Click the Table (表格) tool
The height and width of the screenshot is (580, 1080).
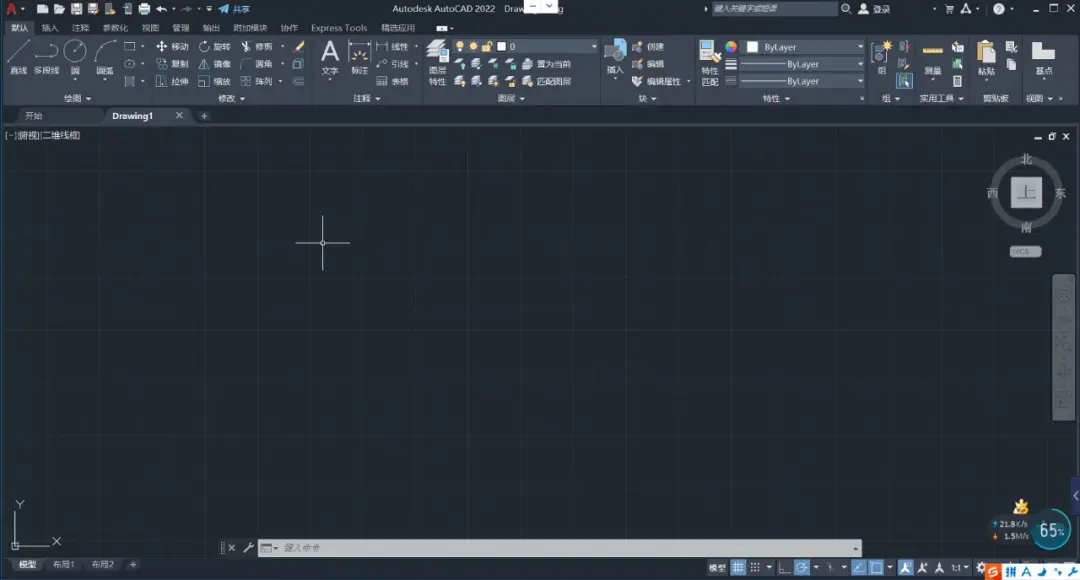[x=393, y=81]
